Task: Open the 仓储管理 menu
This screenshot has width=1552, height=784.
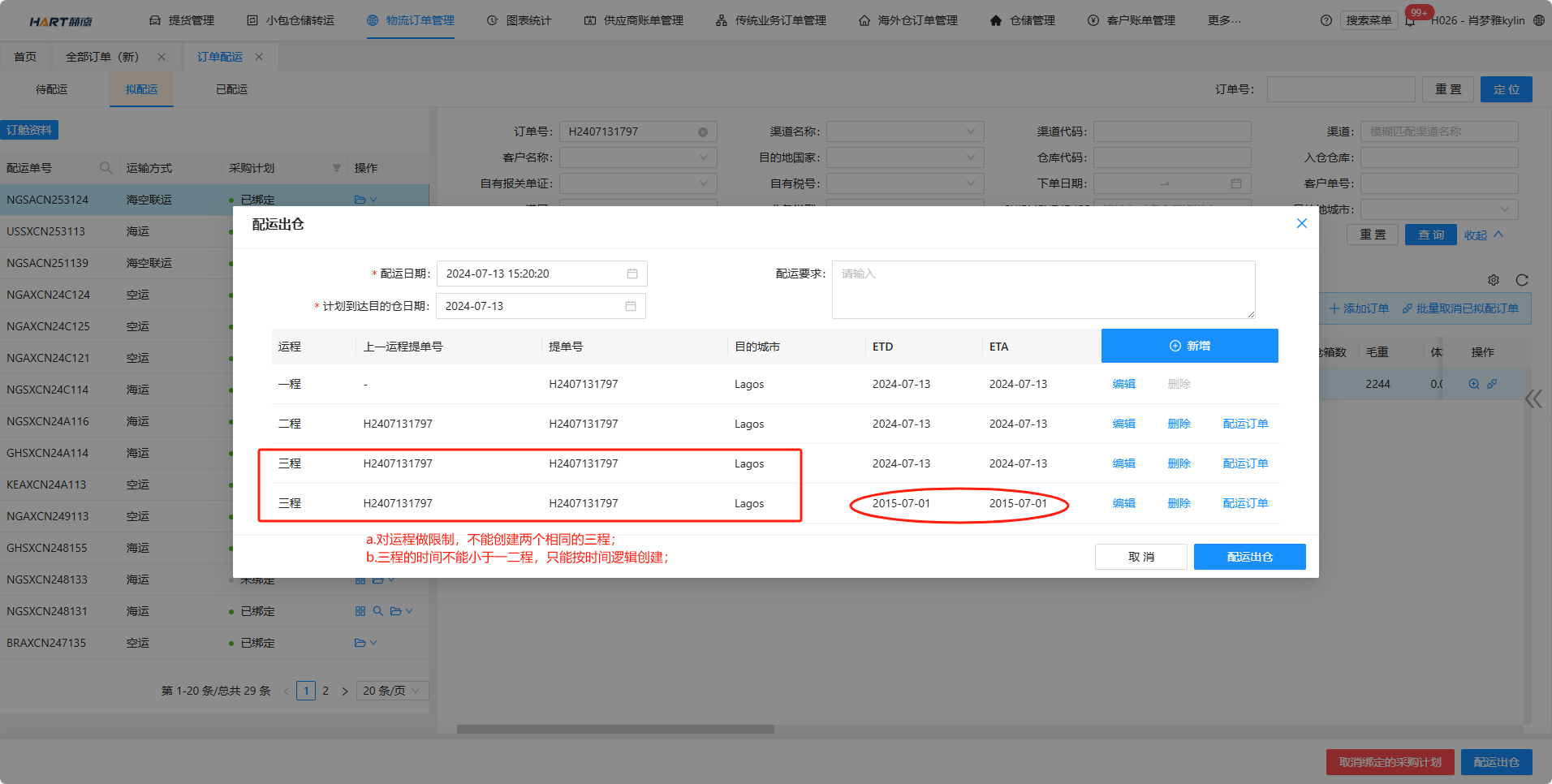Action: click(1023, 20)
